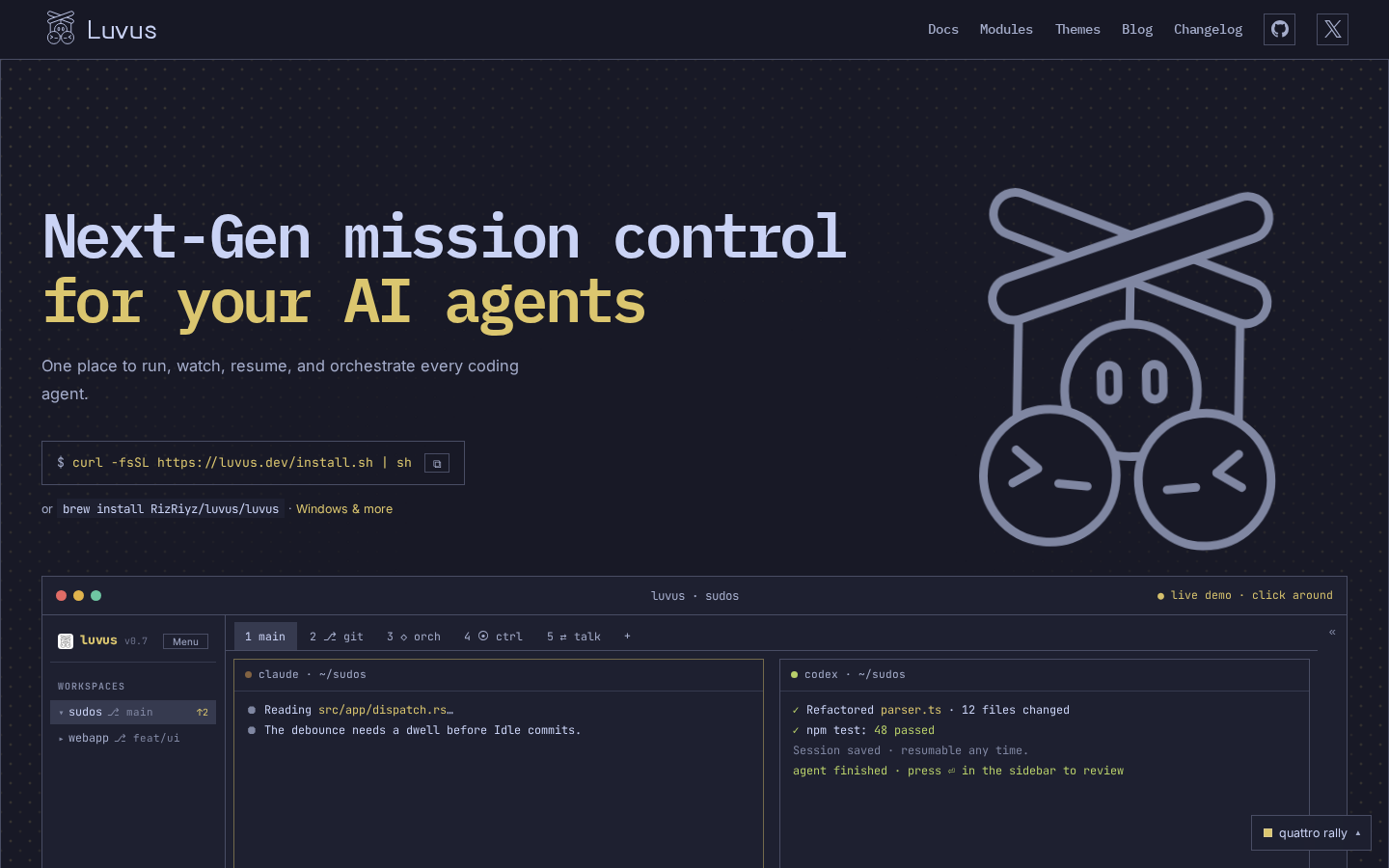The image size is (1389, 868).
Task: Open the Menu button in sidebar
Action: coord(185,641)
